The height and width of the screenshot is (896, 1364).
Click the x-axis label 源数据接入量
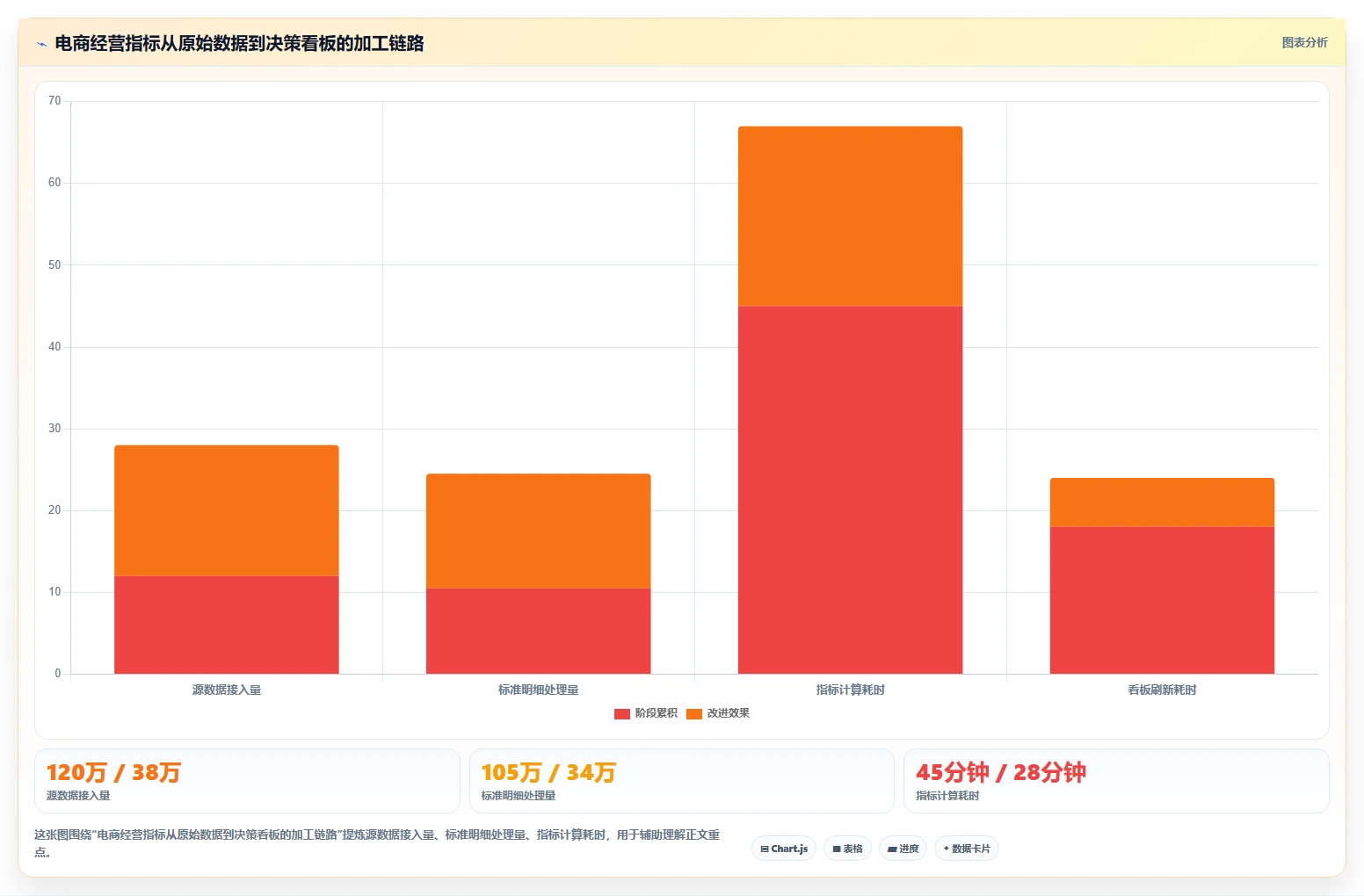[227, 690]
